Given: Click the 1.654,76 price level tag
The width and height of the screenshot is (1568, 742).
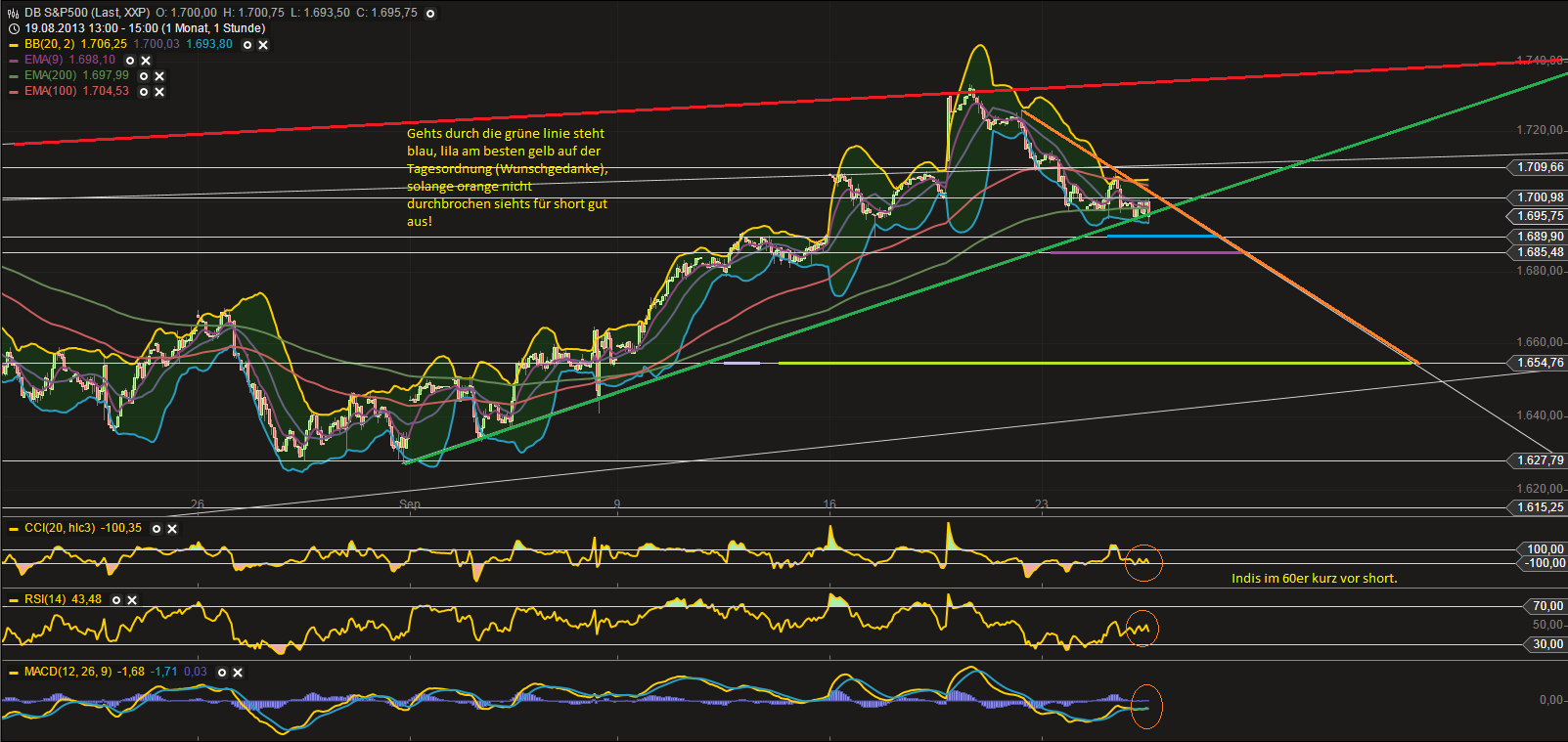Looking at the screenshot, I should point(1537,363).
